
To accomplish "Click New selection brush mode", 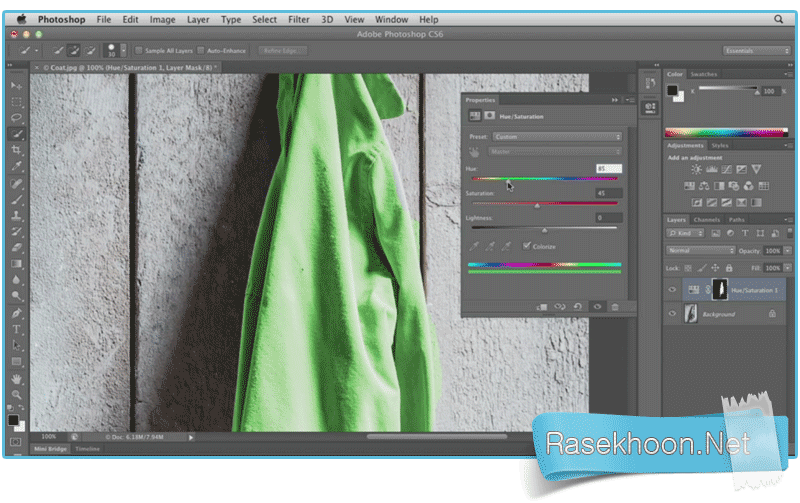I will pyautogui.click(x=57, y=50).
